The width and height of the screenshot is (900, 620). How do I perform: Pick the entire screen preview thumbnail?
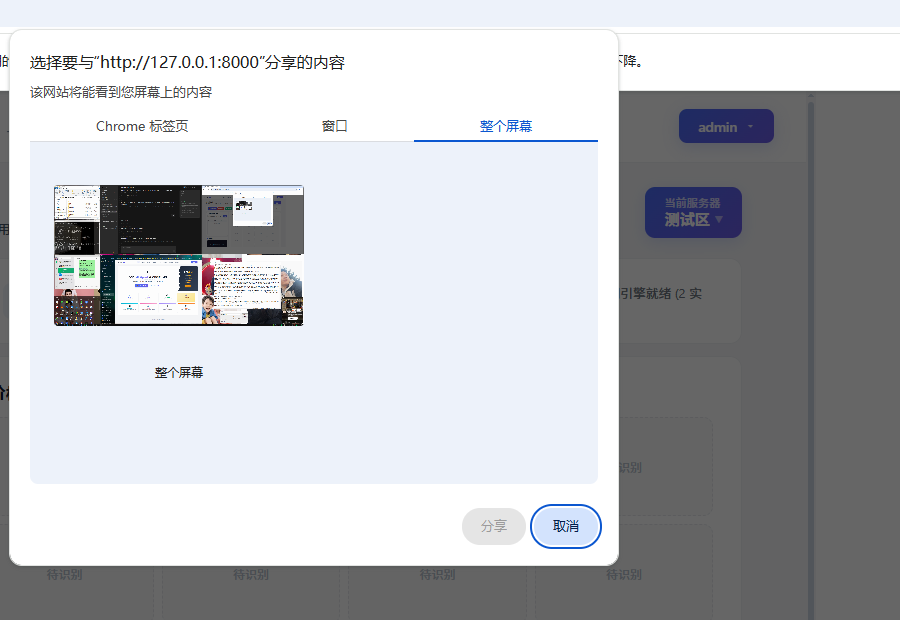coord(179,255)
